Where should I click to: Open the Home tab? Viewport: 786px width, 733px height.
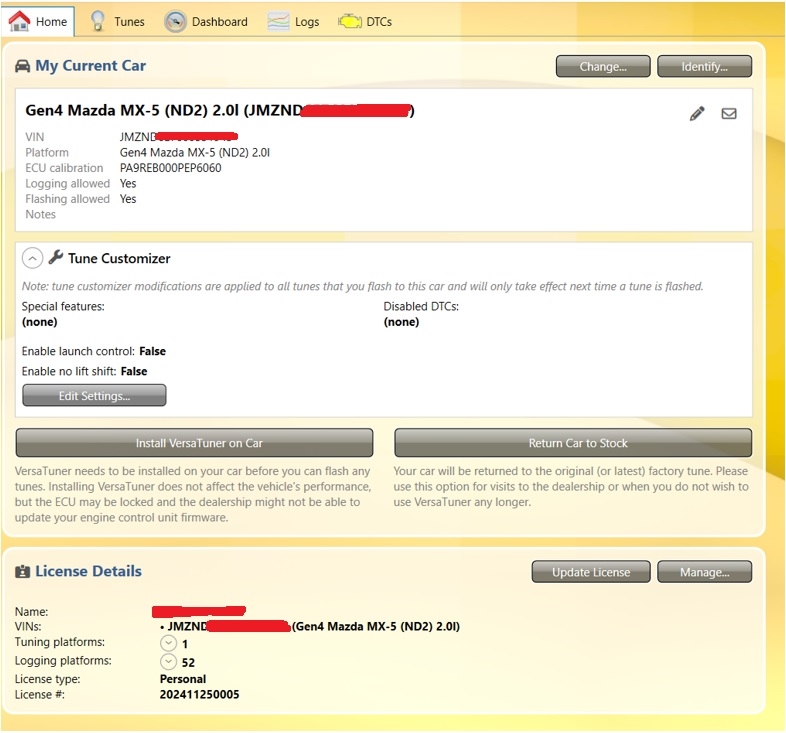coord(38,22)
